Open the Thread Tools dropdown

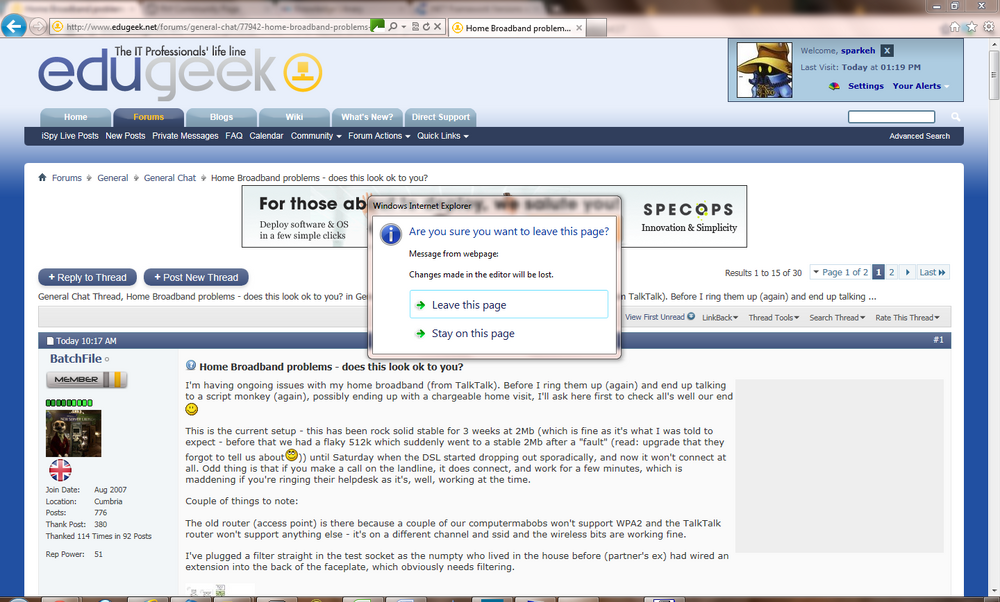[x=774, y=318]
